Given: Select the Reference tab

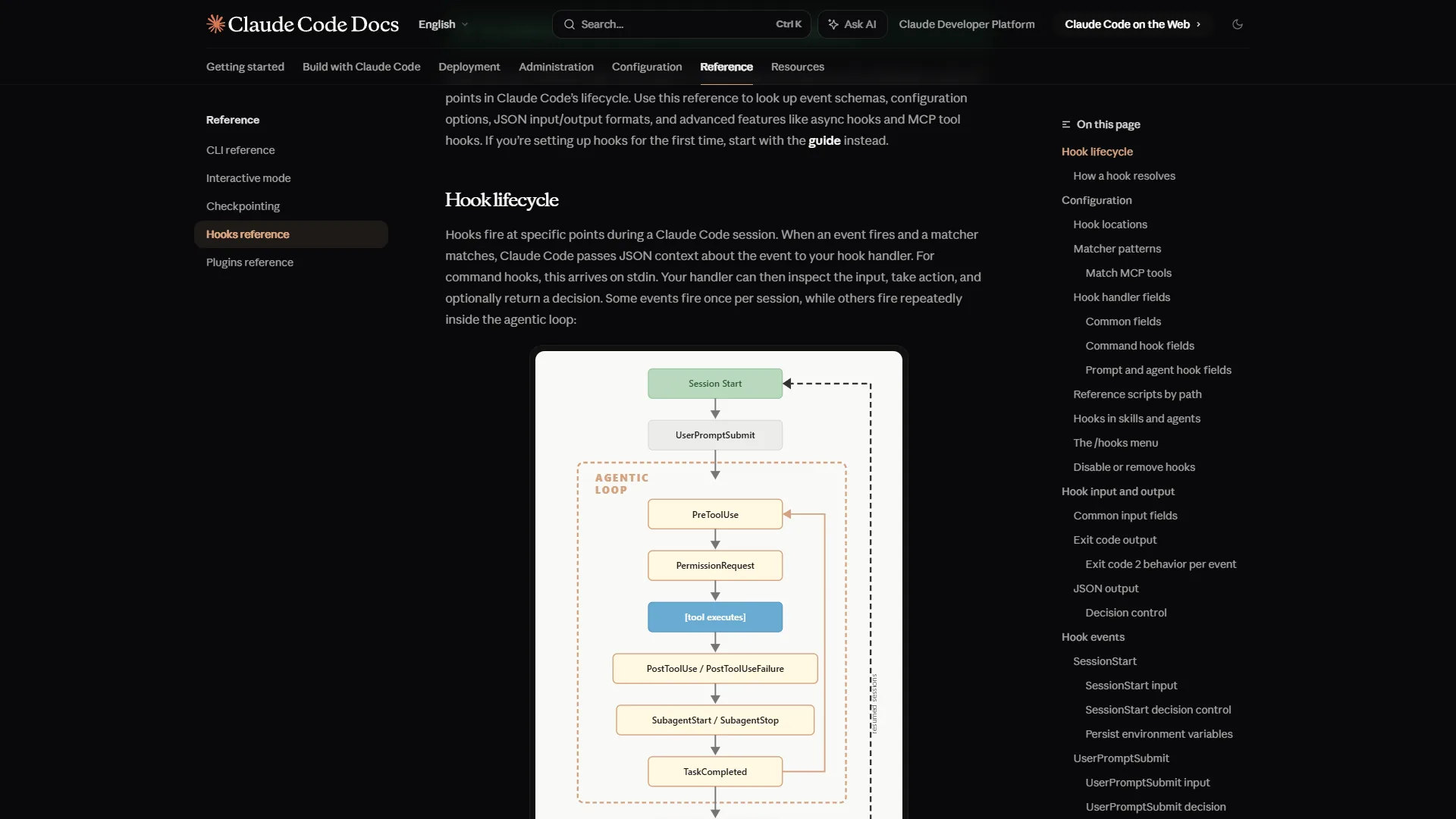Looking at the screenshot, I should point(726,67).
